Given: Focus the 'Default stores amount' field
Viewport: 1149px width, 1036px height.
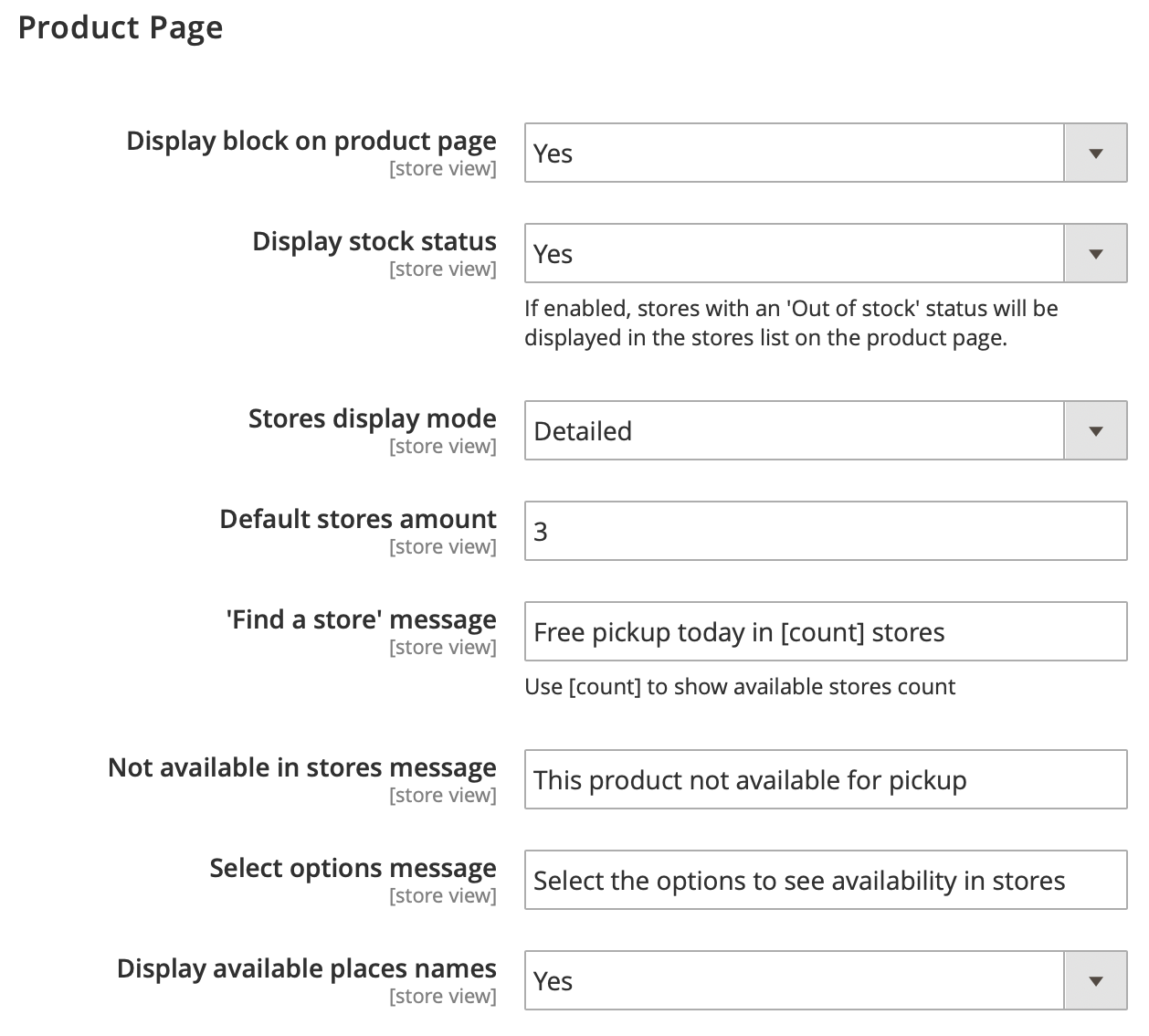Looking at the screenshot, I should (x=826, y=531).
